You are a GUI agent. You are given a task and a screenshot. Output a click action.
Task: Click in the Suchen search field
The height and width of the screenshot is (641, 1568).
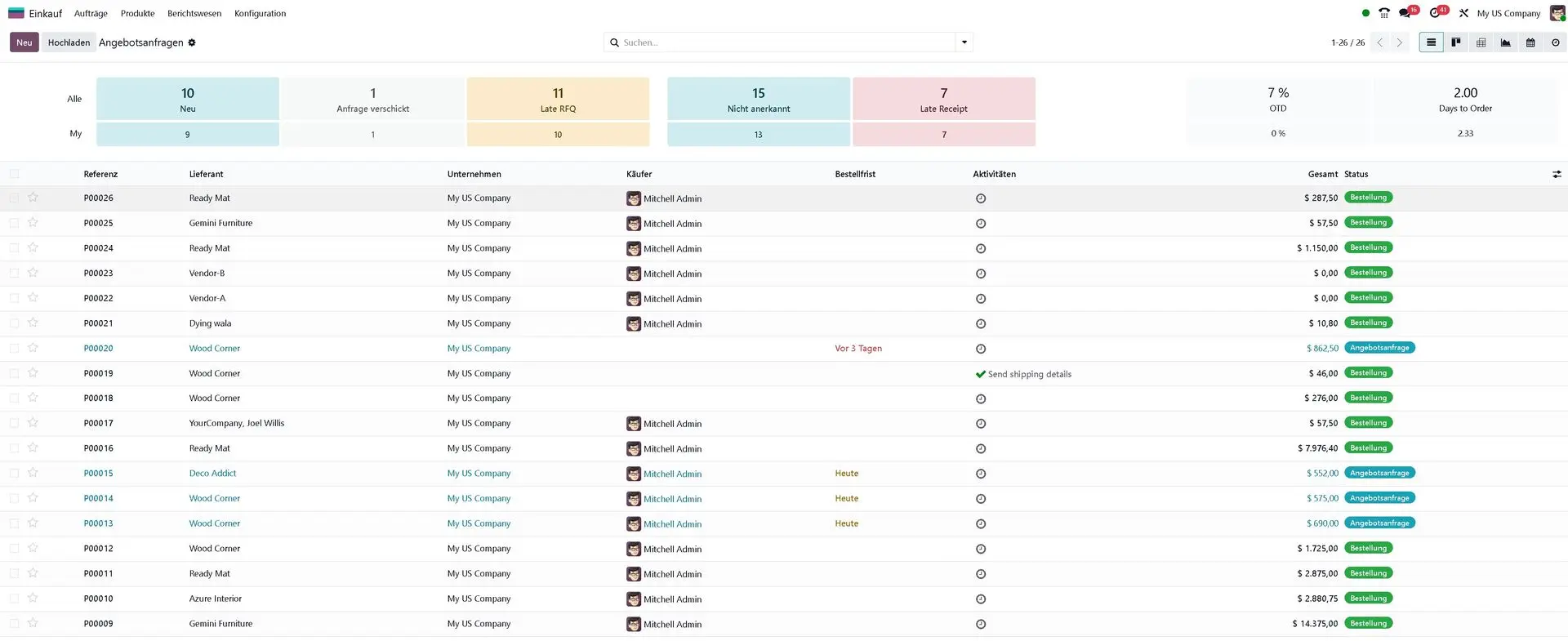tap(784, 42)
